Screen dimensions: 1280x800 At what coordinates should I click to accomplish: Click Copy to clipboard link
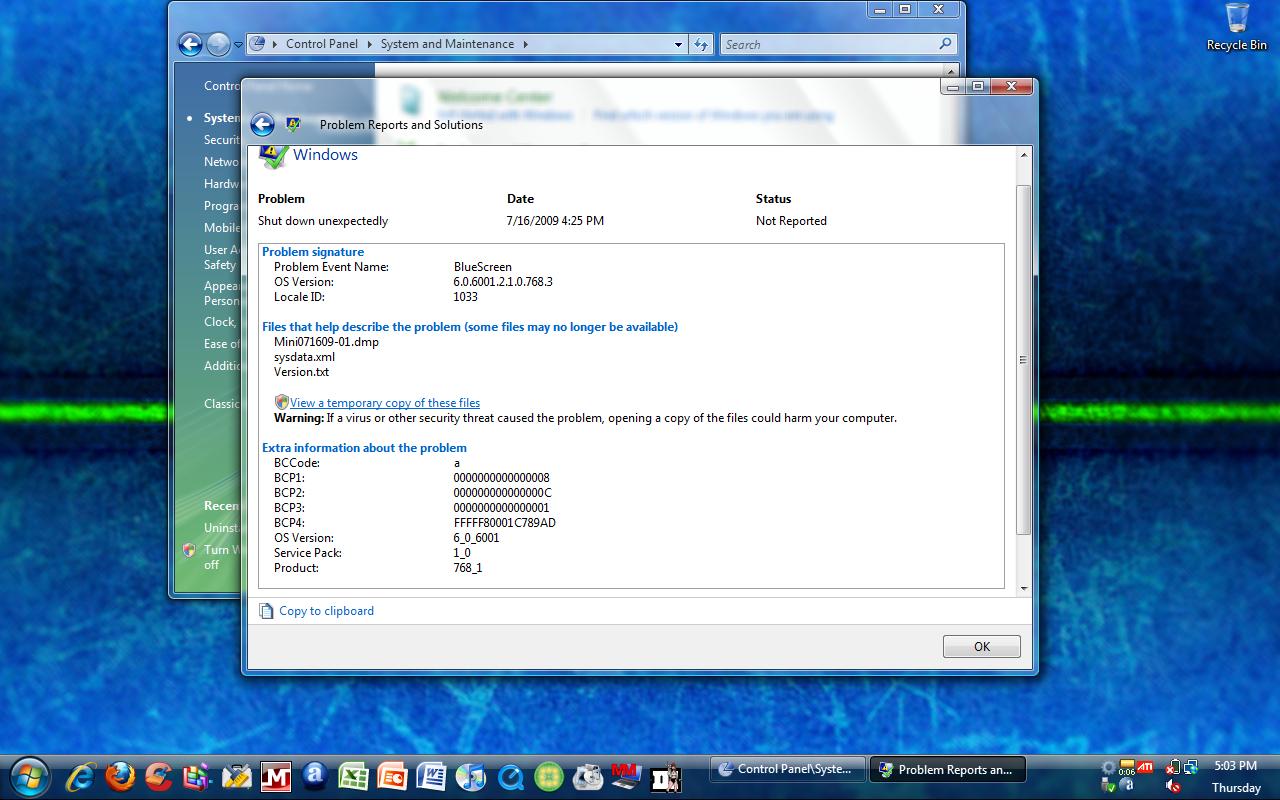click(x=326, y=611)
